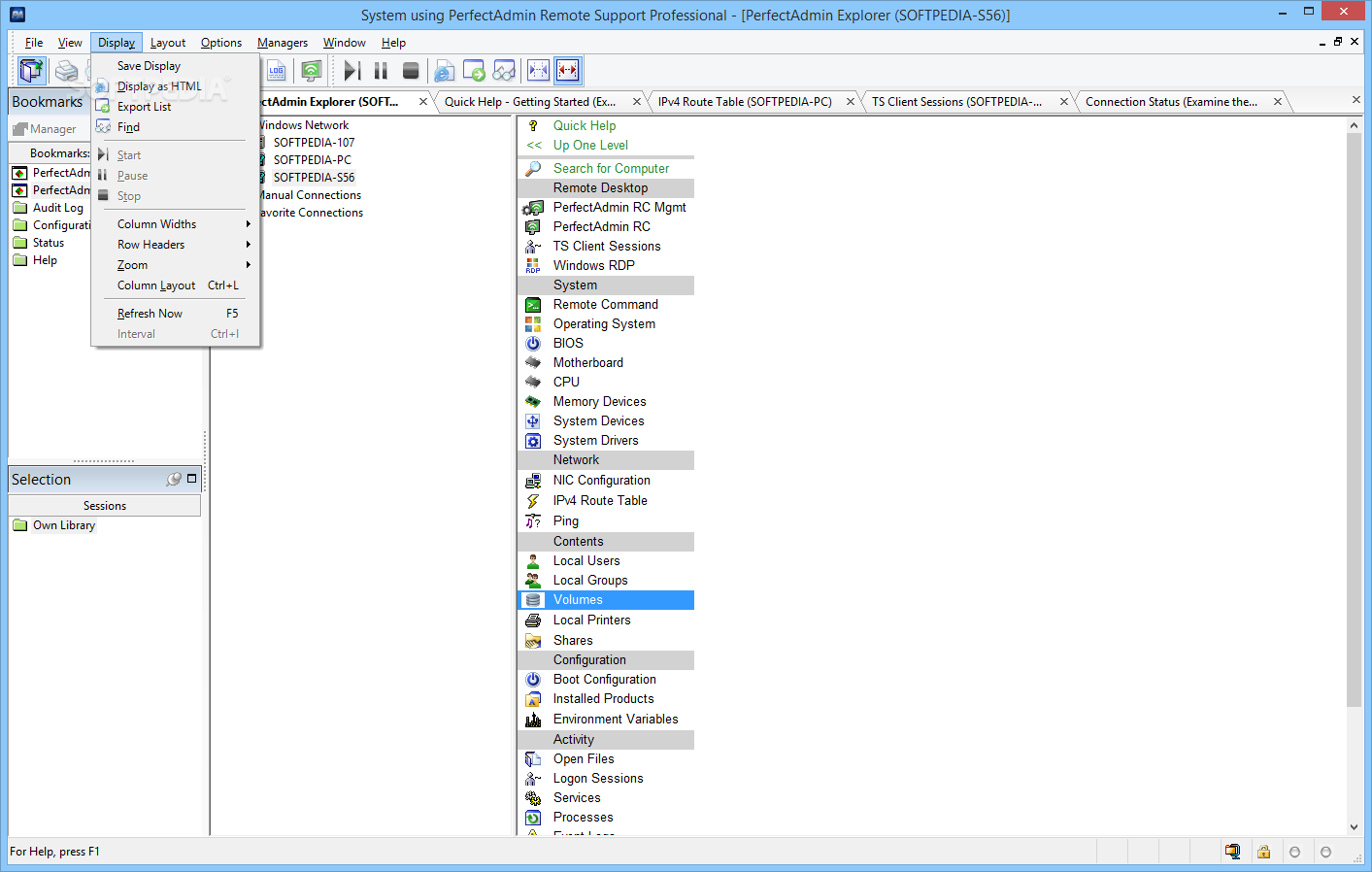This screenshot has width=1372, height=872.
Task: Click Installed Products entry
Action: tap(603, 699)
